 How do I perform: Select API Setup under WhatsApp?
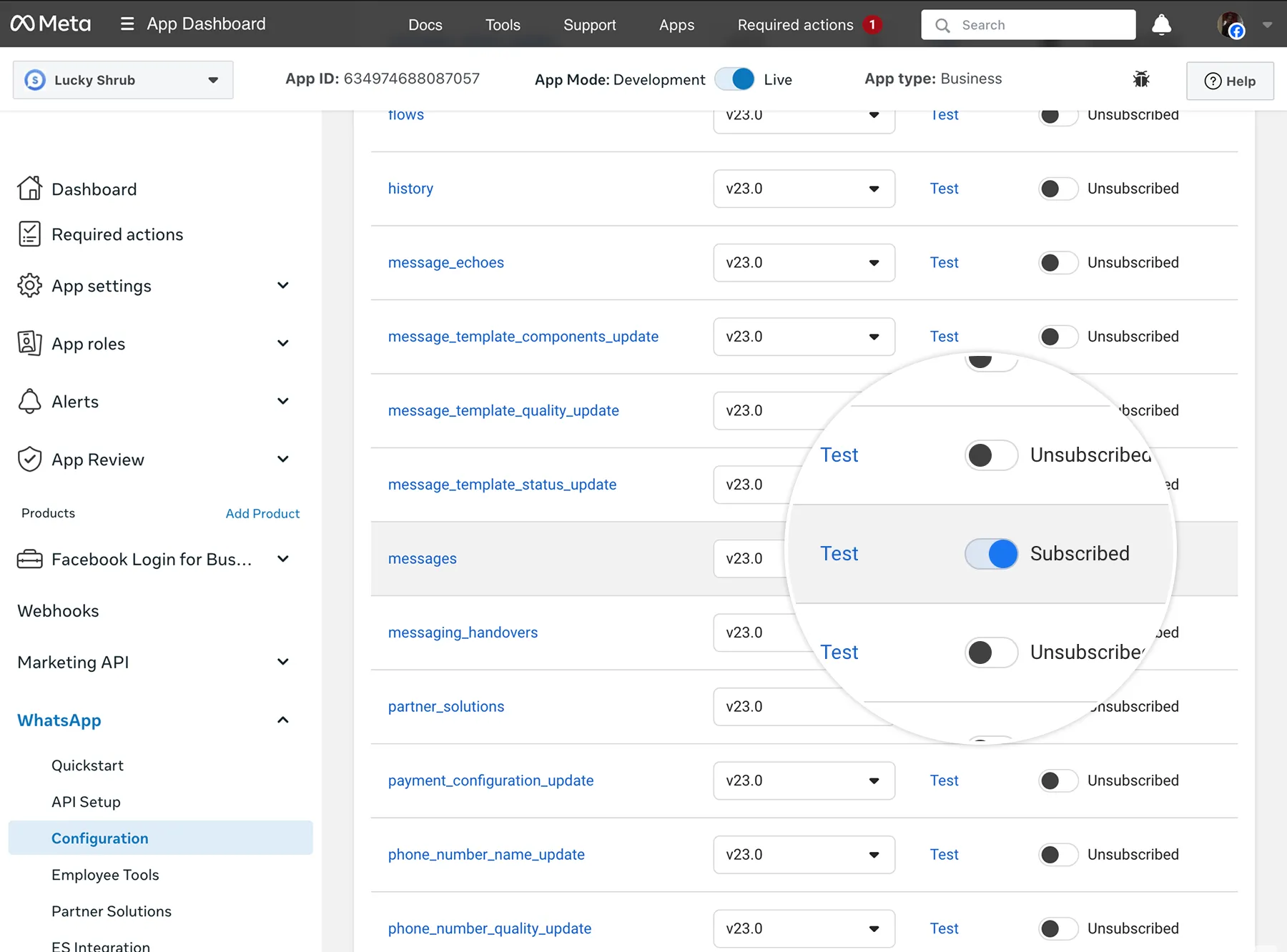(86, 802)
